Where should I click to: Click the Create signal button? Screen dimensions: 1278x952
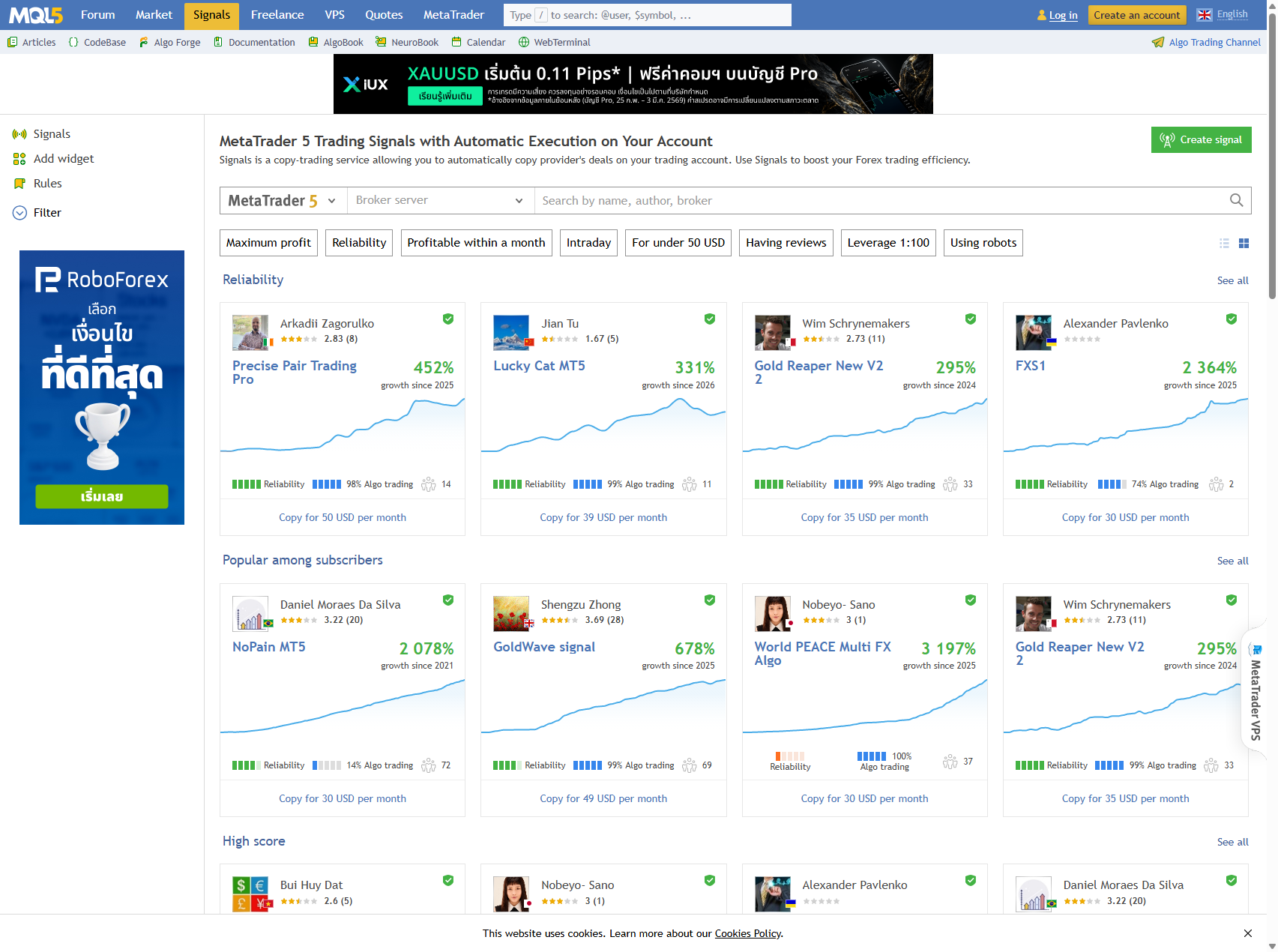[1201, 139]
